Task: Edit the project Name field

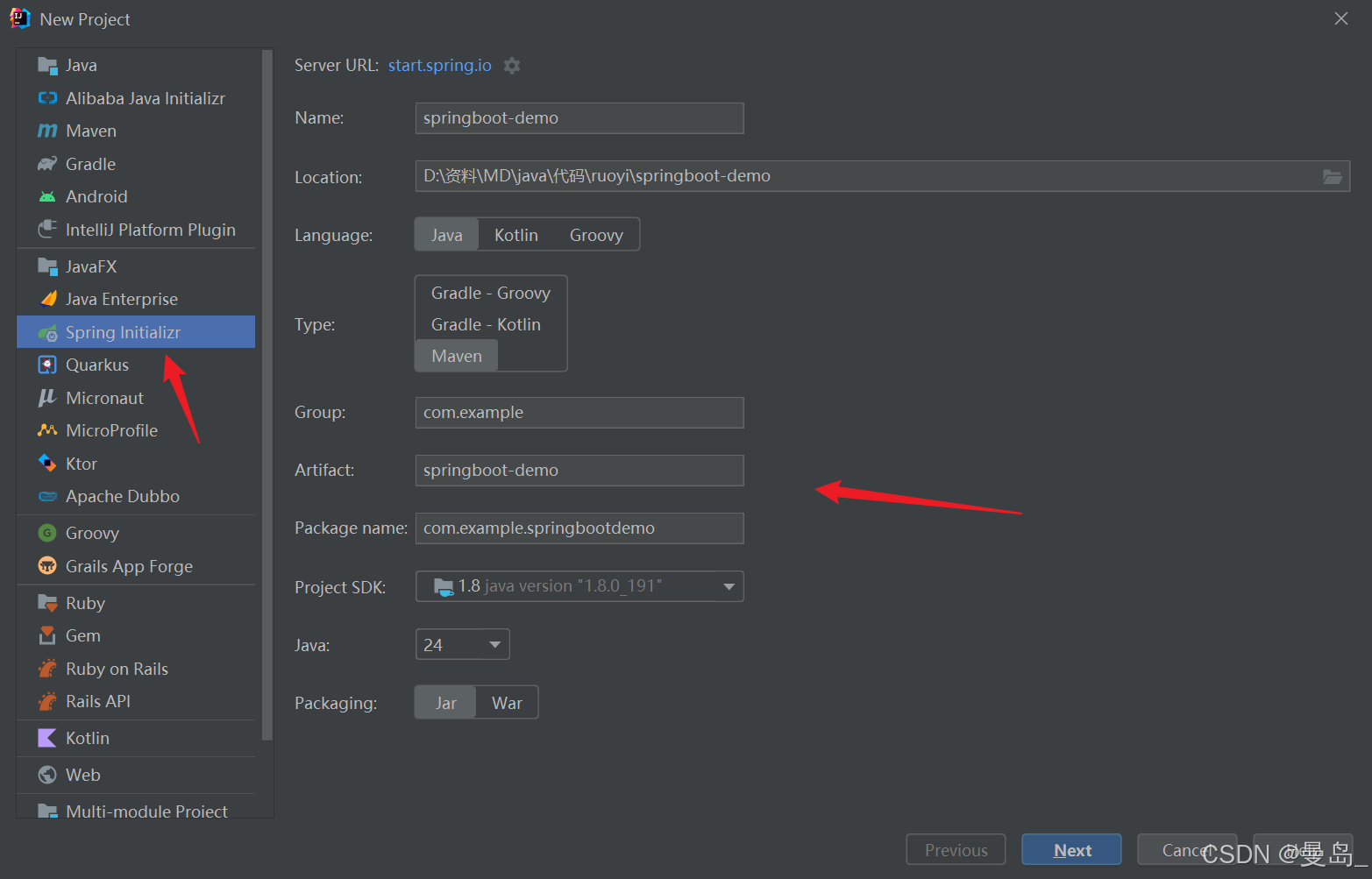Action: coord(579,118)
